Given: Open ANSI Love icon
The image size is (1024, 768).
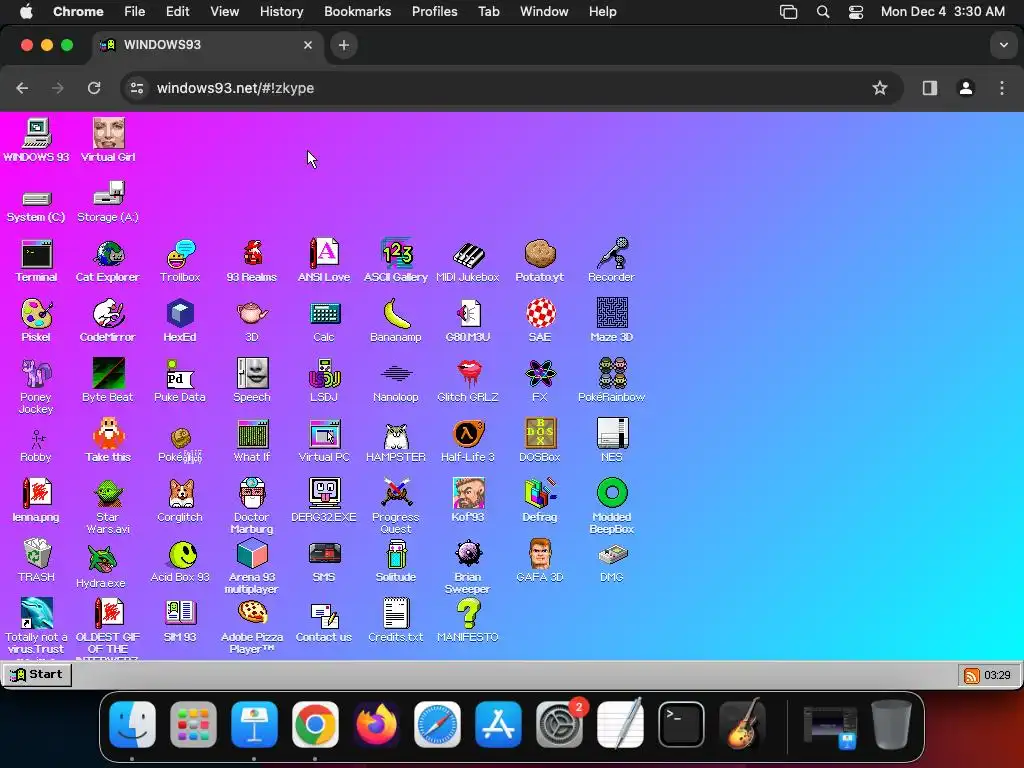Looking at the screenshot, I should click(324, 261).
